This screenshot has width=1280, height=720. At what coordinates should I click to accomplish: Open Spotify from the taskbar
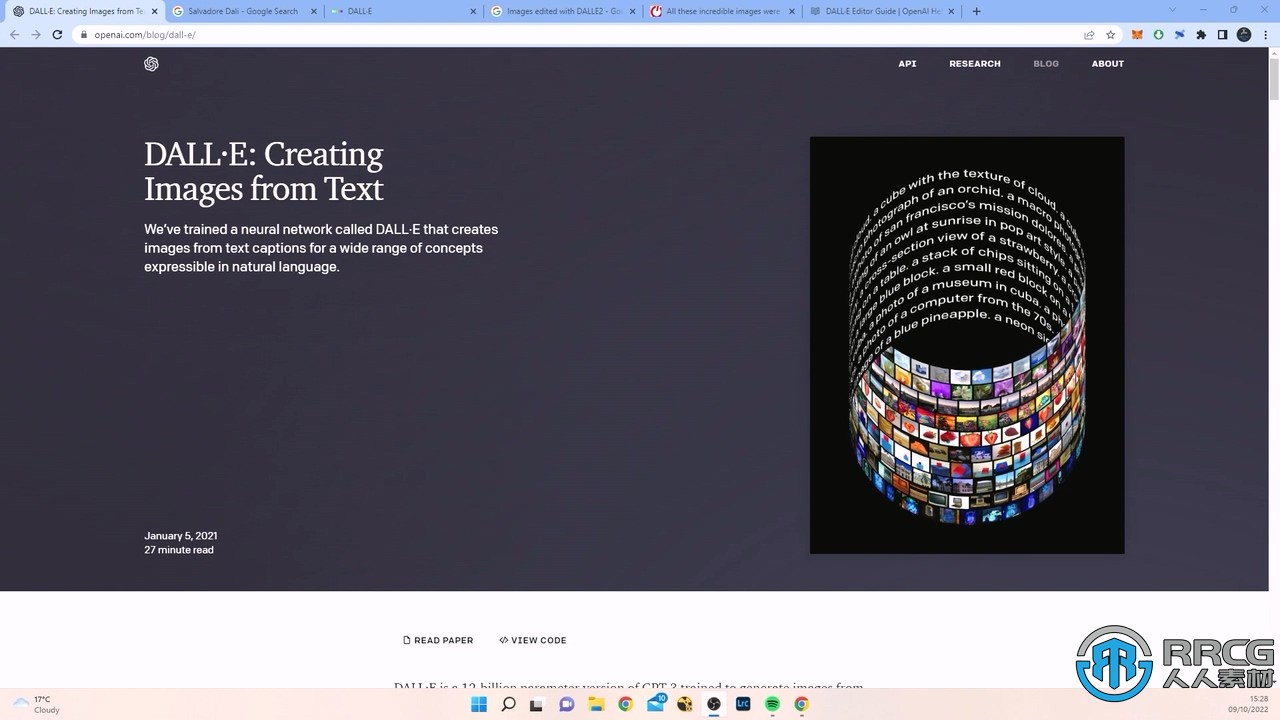point(772,704)
